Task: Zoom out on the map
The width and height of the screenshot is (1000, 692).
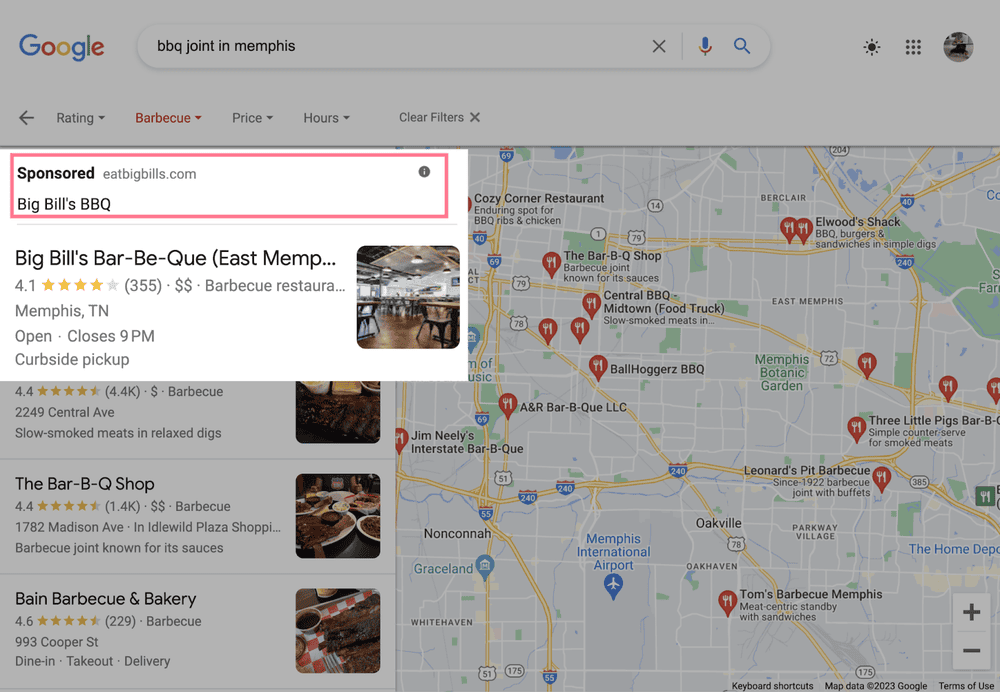Action: [x=971, y=651]
